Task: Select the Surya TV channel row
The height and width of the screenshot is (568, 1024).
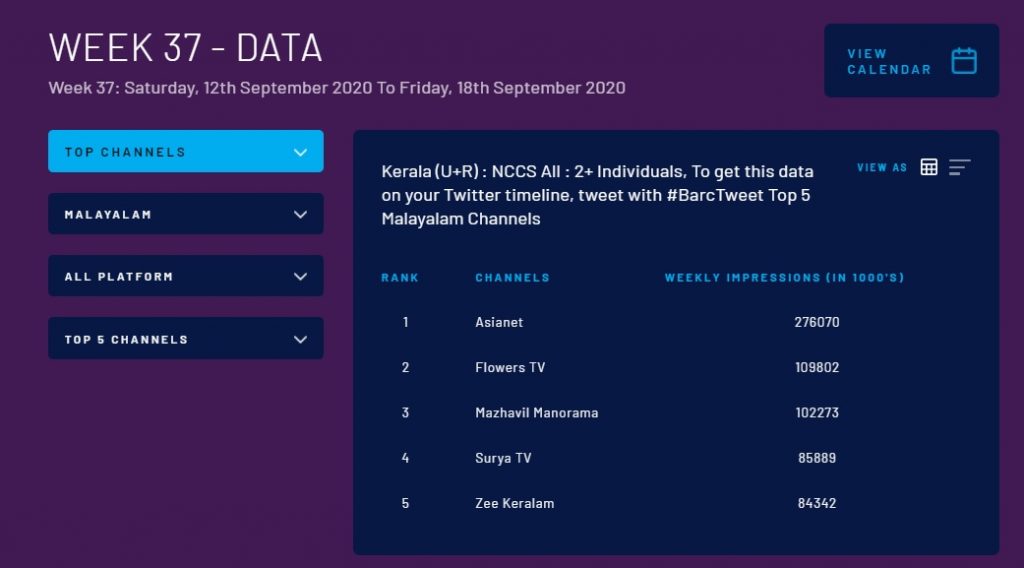Action: 503,458
